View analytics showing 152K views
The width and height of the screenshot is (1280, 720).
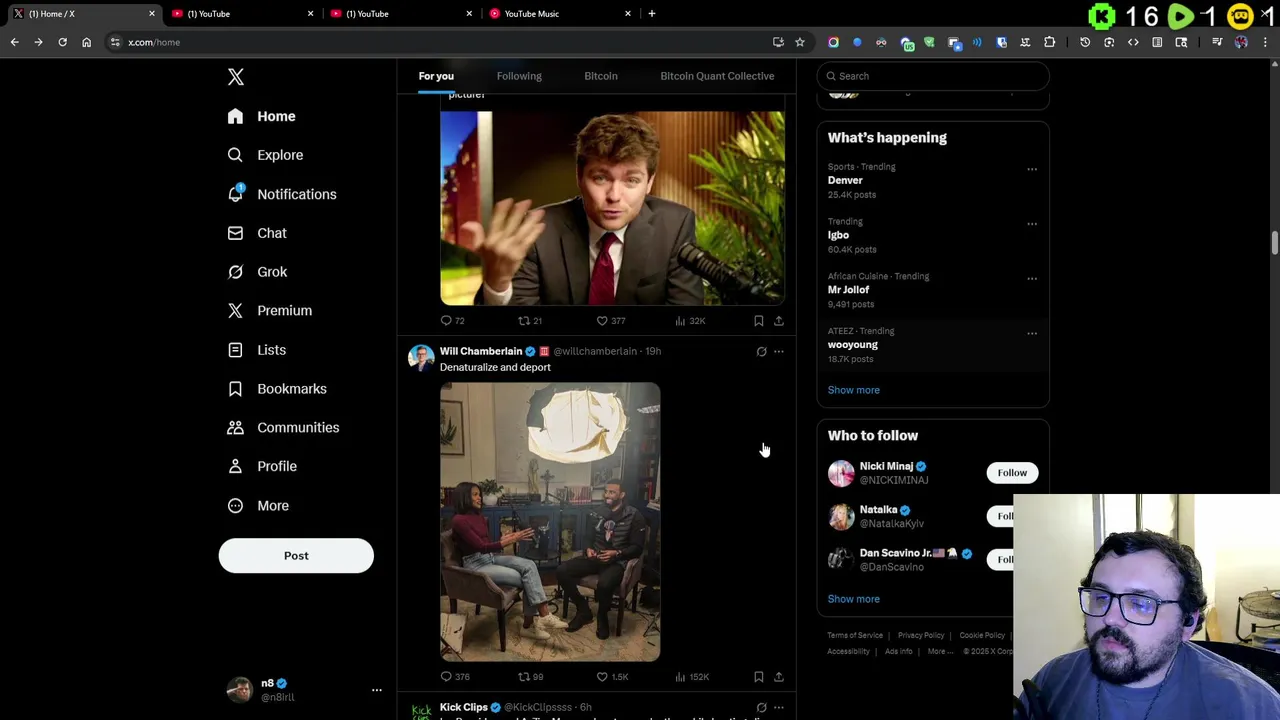tap(680, 677)
